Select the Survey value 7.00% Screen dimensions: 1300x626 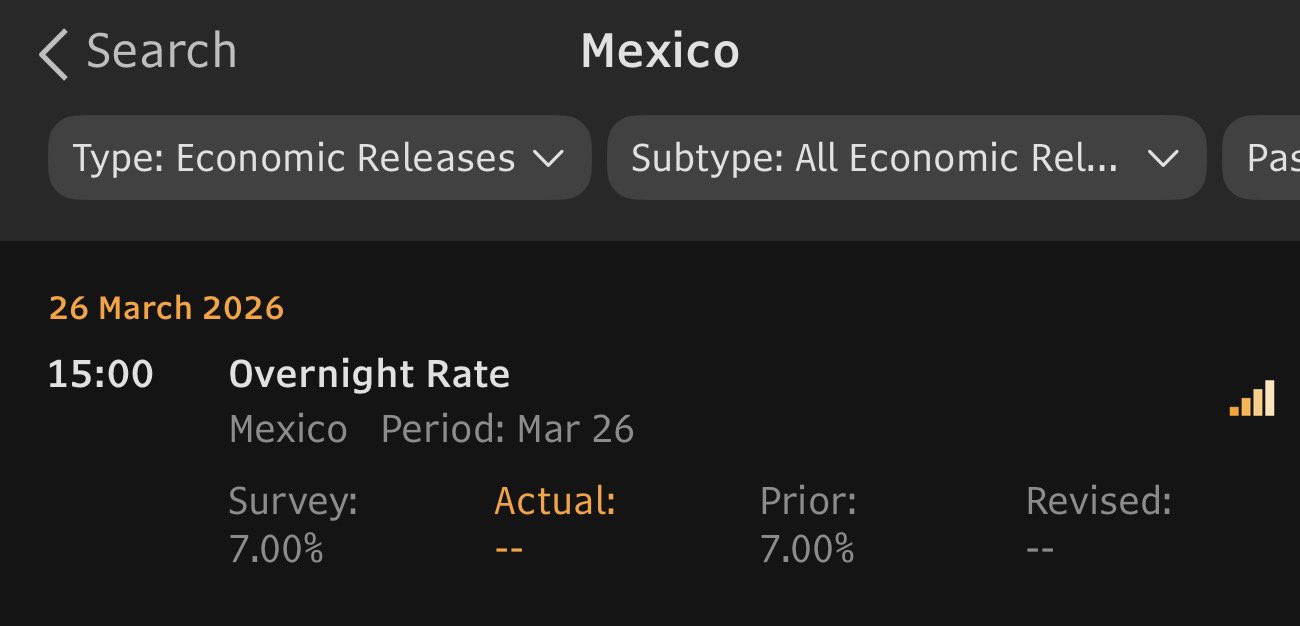click(276, 549)
